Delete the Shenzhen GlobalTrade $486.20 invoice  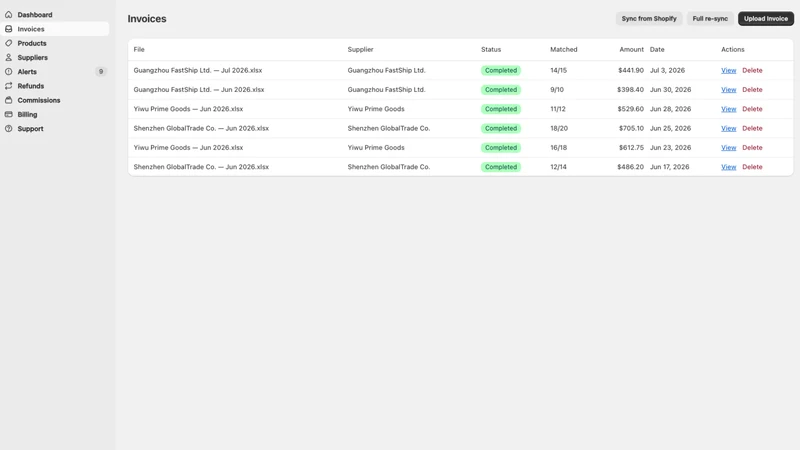[752, 167]
